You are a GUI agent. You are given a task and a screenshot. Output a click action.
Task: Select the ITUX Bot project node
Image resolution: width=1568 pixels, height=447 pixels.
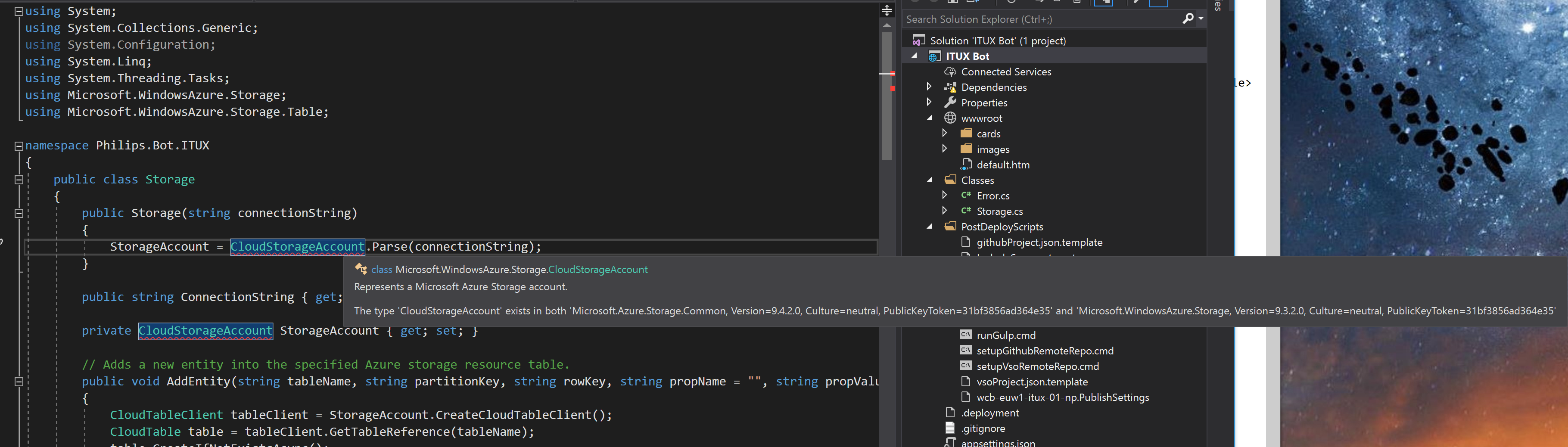pos(967,56)
